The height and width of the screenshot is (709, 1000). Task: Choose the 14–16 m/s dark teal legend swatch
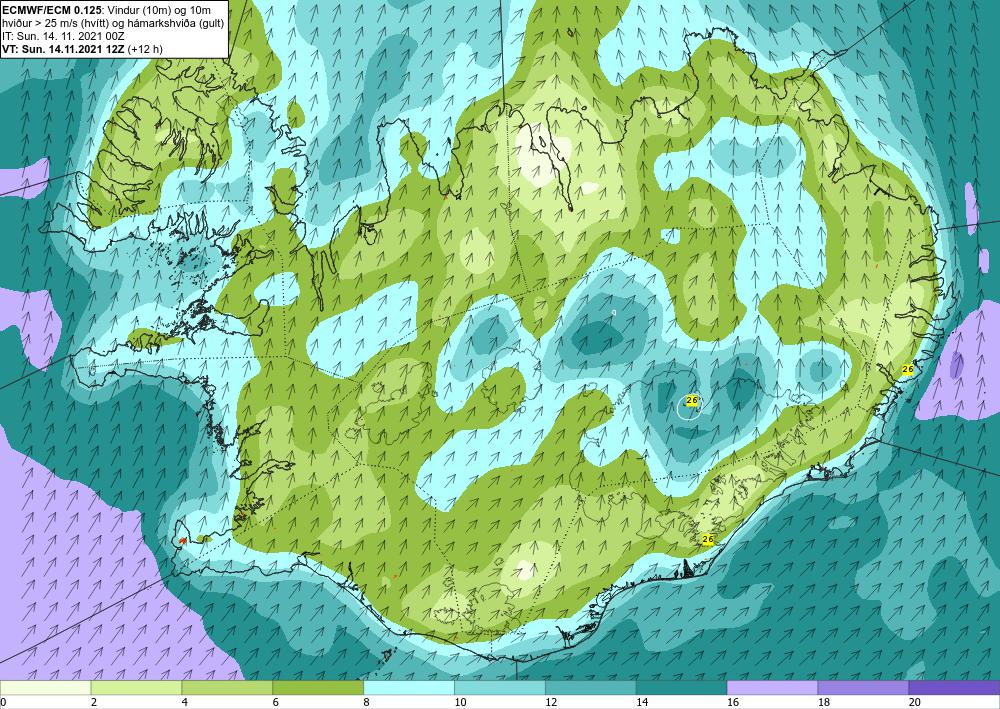coord(681,688)
